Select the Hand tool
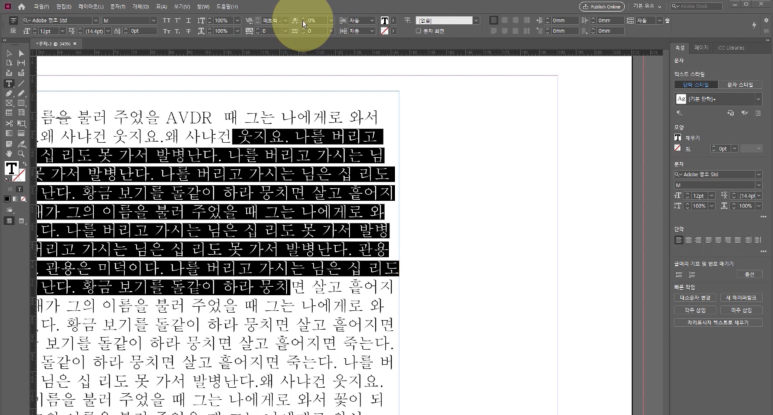Image resolution: width=773 pixels, height=415 pixels. [9, 154]
